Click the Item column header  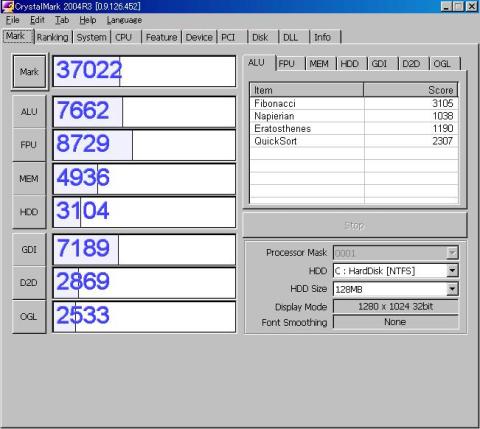[x=307, y=90]
